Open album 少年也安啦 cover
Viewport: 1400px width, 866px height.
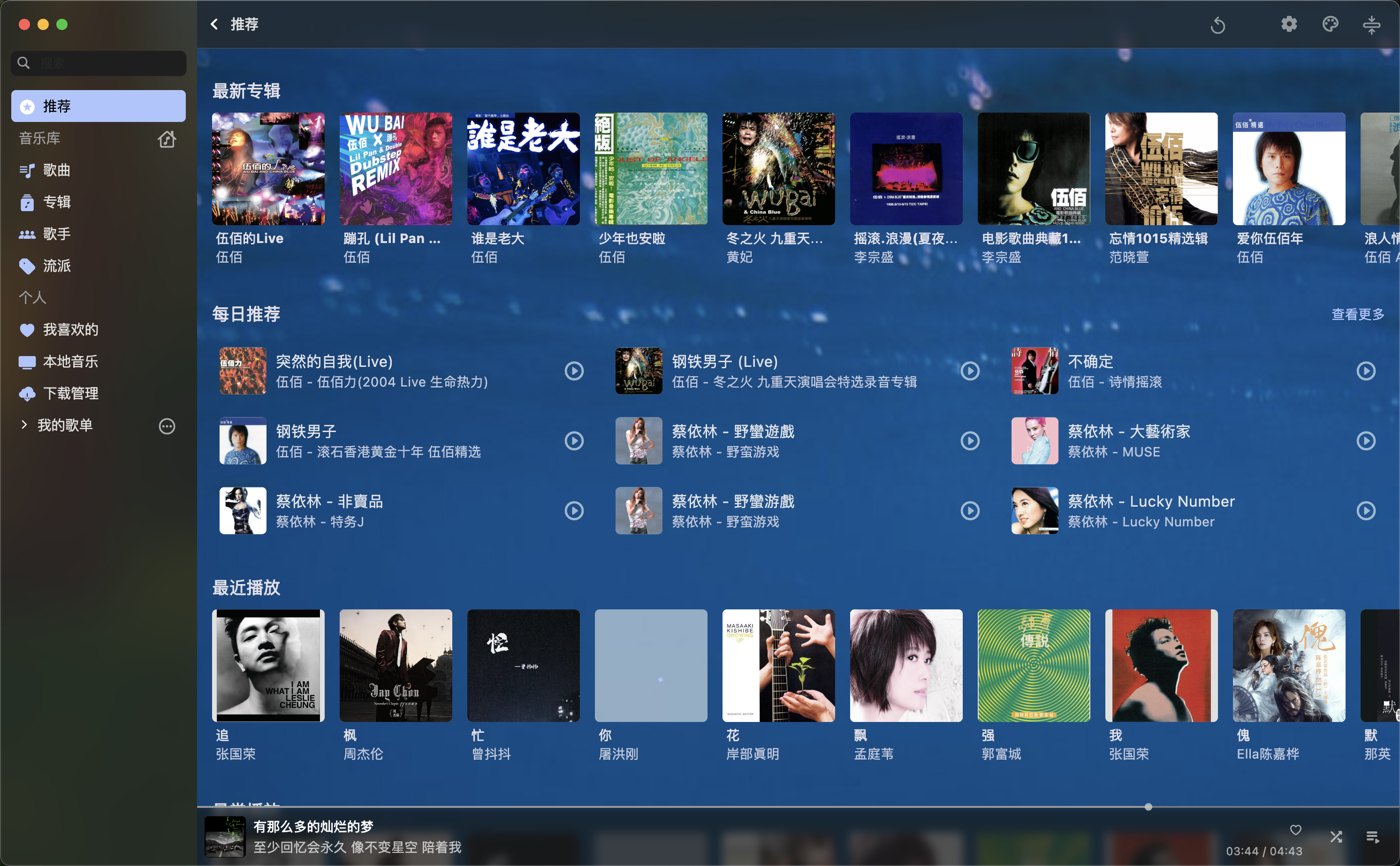click(651, 169)
